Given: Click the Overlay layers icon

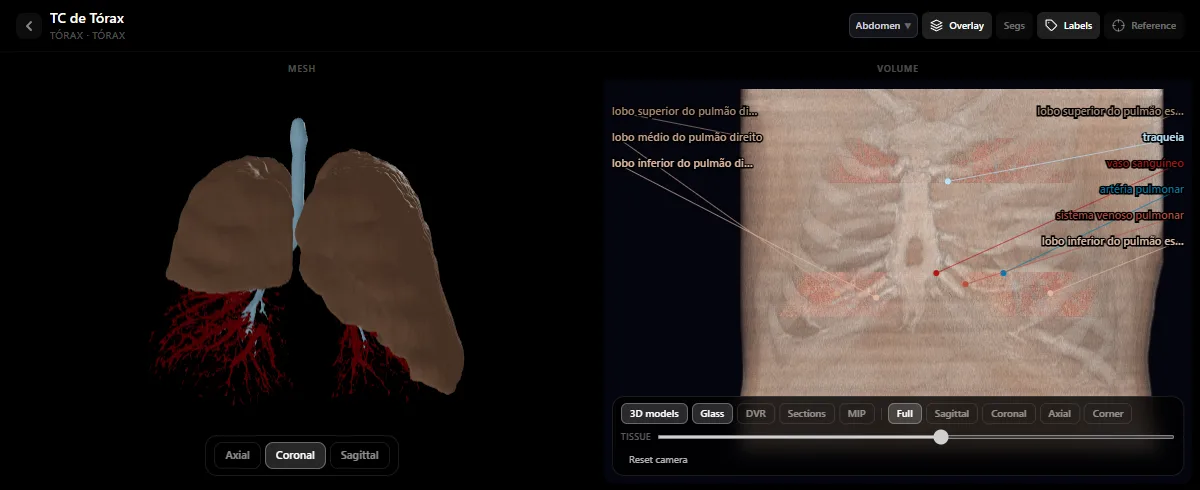Looking at the screenshot, I should pyautogui.click(x=936, y=26).
